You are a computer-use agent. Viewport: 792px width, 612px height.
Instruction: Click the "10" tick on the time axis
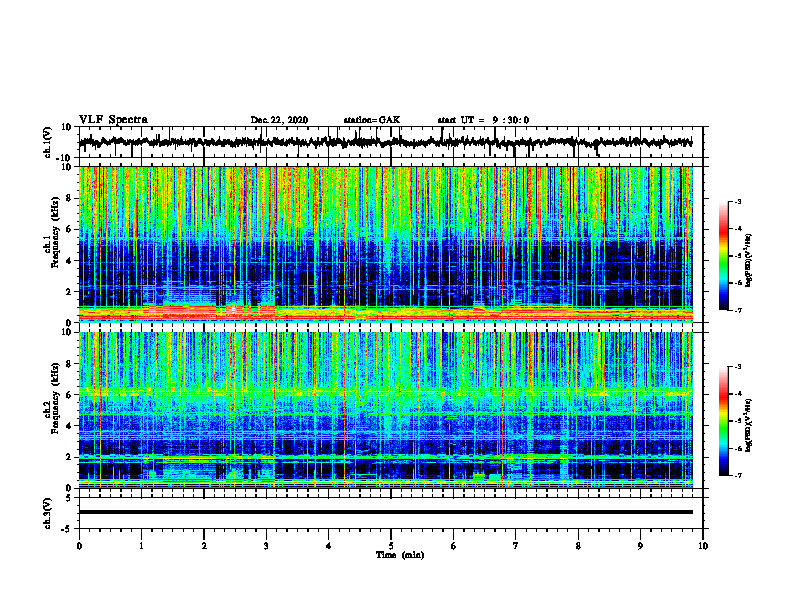pyautogui.click(x=703, y=546)
